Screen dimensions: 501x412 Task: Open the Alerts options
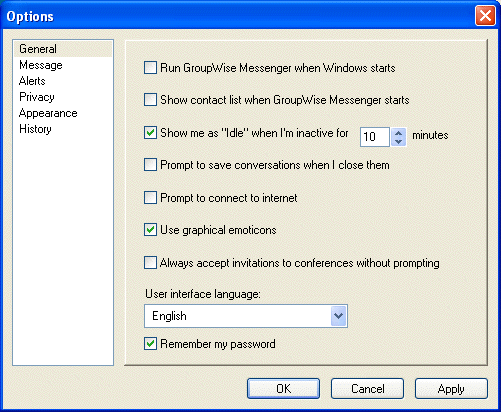pos(63,81)
